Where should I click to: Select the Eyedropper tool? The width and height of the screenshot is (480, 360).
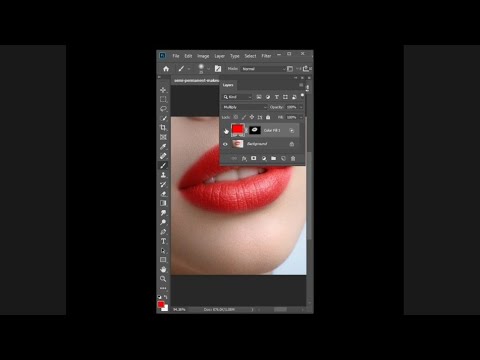tap(163, 146)
